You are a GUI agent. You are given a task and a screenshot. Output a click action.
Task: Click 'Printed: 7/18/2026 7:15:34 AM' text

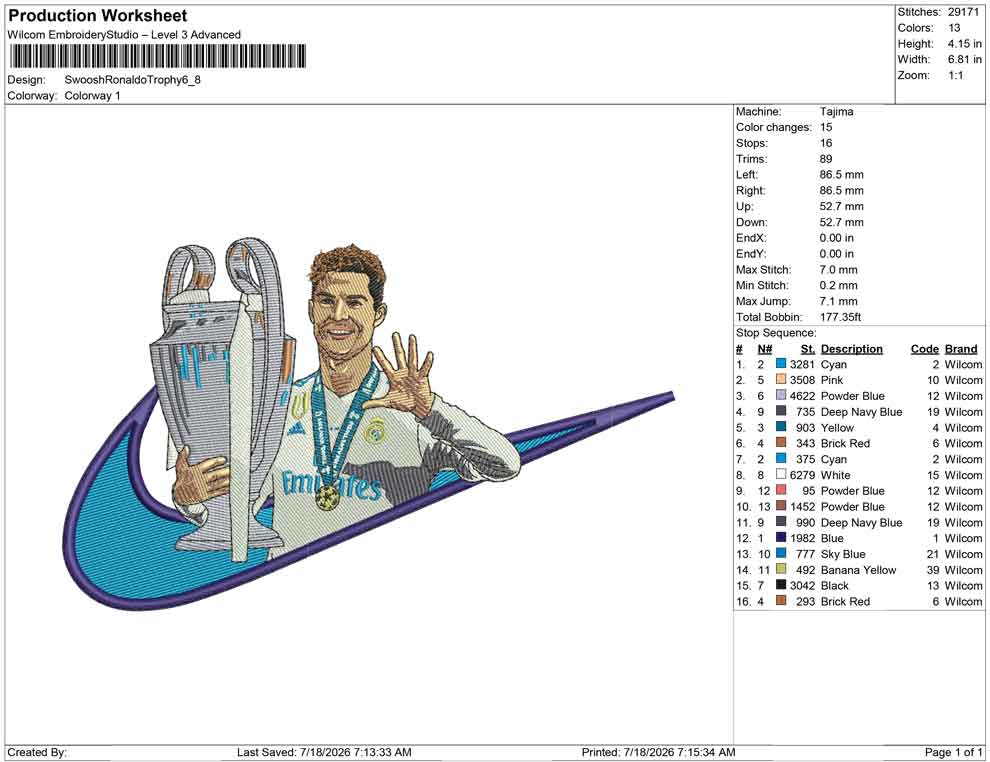pos(659,752)
